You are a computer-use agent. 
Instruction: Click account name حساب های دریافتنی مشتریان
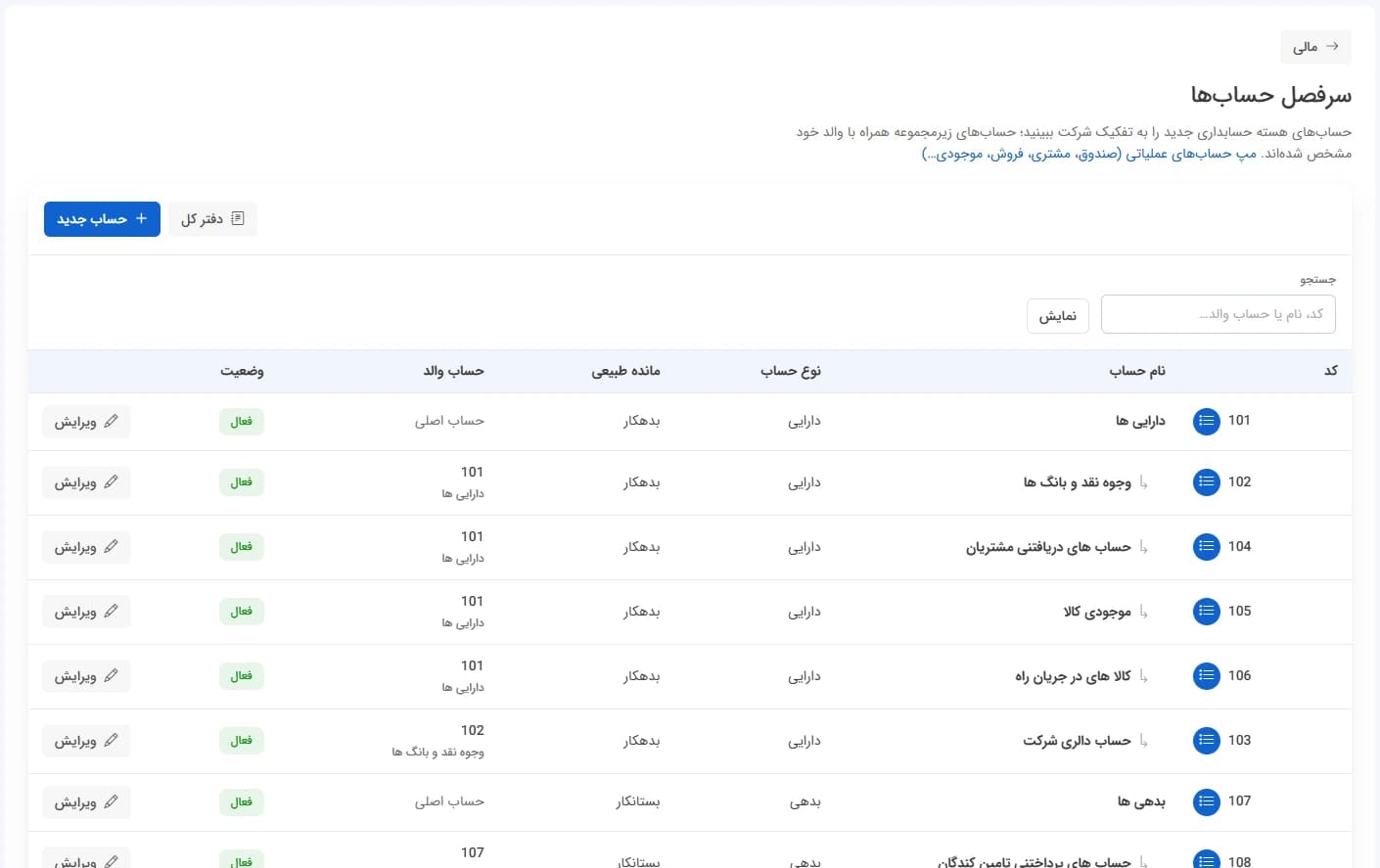pyautogui.click(x=1048, y=546)
